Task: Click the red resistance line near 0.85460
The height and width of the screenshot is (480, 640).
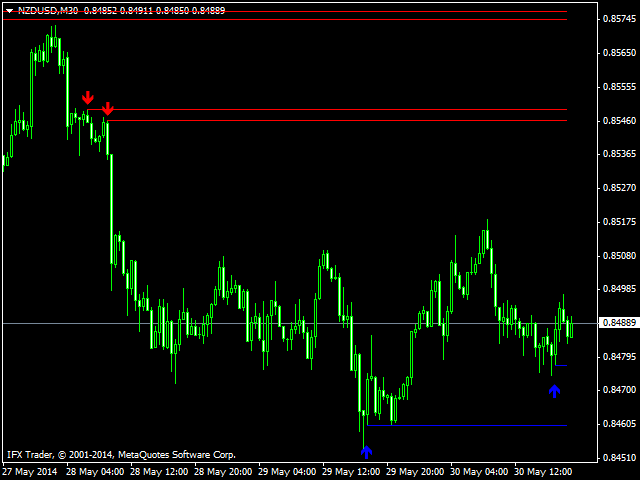Action: click(x=337, y=120)
